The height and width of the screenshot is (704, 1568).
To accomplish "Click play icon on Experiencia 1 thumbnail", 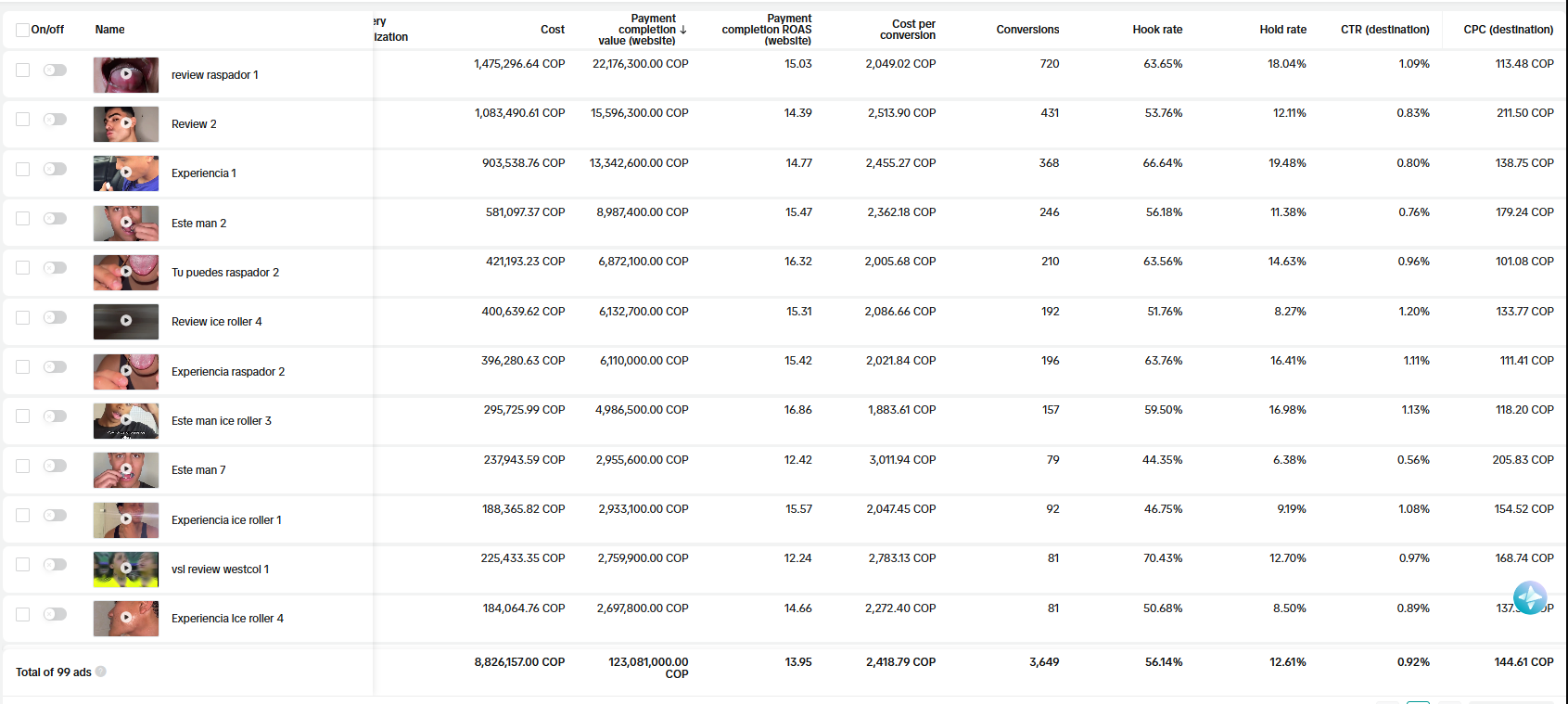I will [x=126, y=173].
